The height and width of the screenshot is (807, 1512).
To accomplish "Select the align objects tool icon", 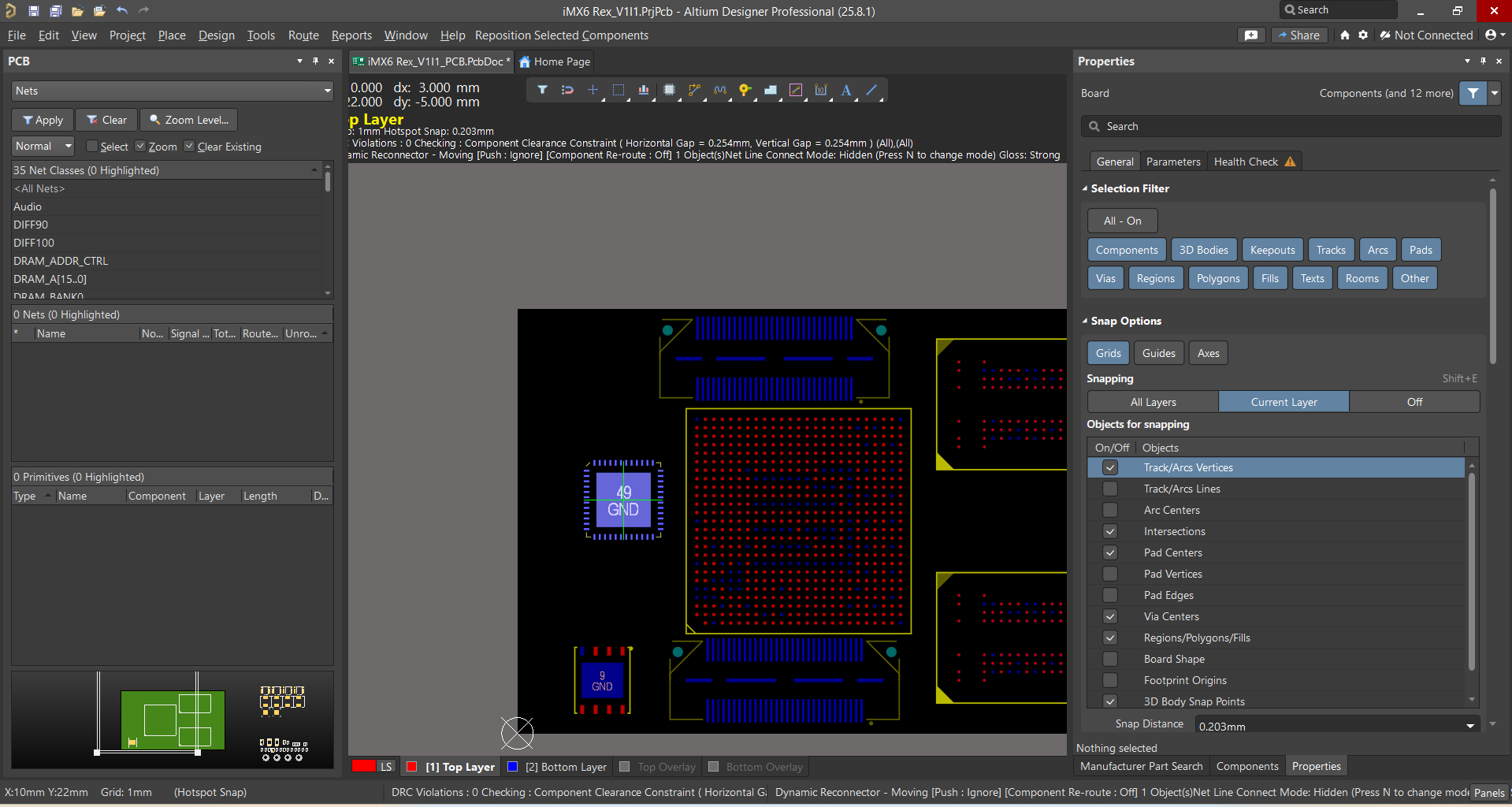I will (644, 90).
